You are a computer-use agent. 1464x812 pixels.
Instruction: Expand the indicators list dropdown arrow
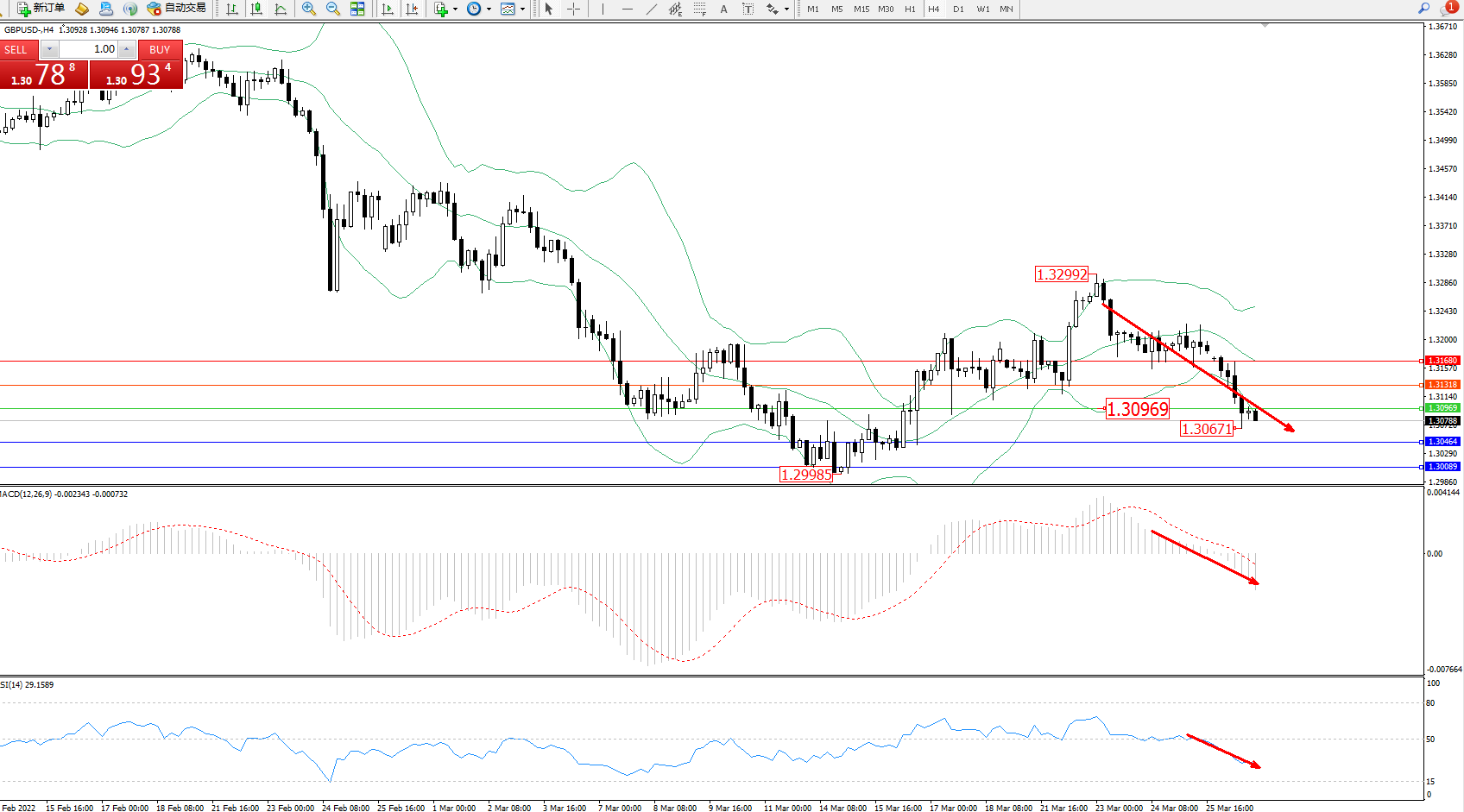455,9
